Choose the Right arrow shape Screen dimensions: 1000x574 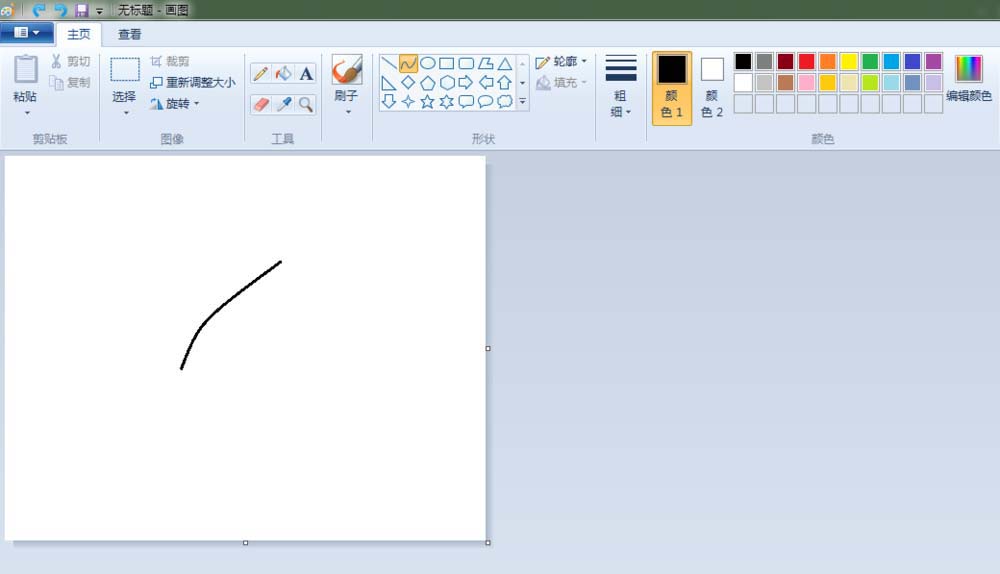point(466,82)
